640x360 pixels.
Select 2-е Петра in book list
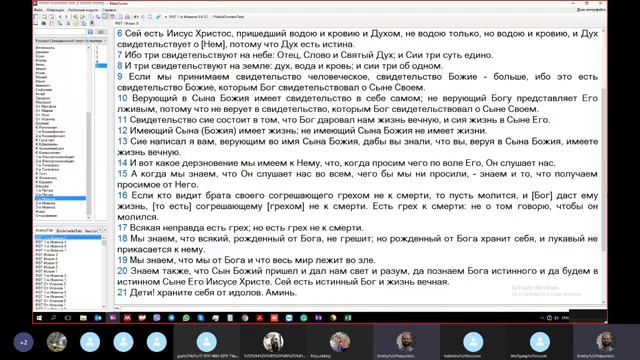[44, 194]
